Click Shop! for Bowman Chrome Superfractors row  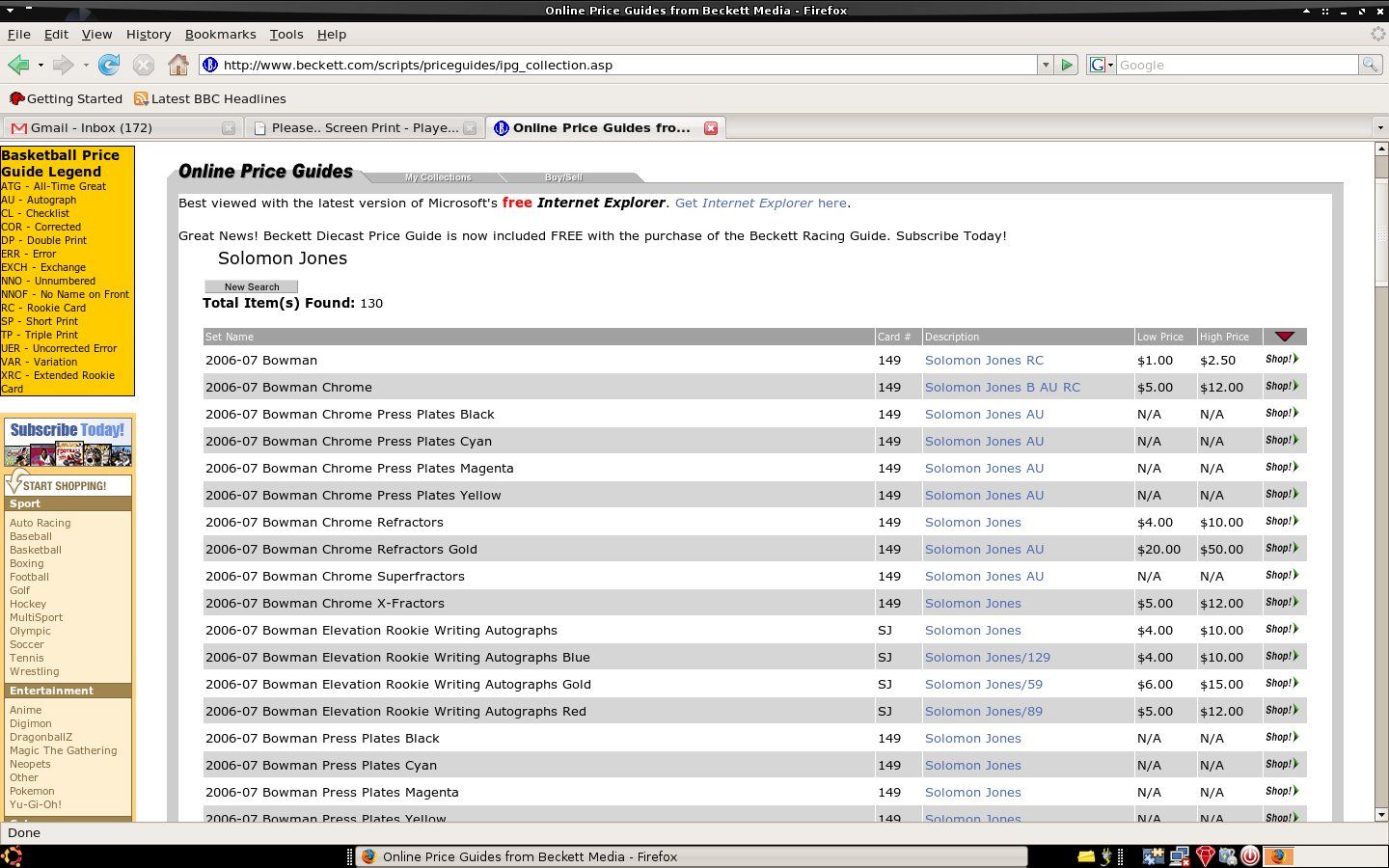click(x=1282, y=575)
